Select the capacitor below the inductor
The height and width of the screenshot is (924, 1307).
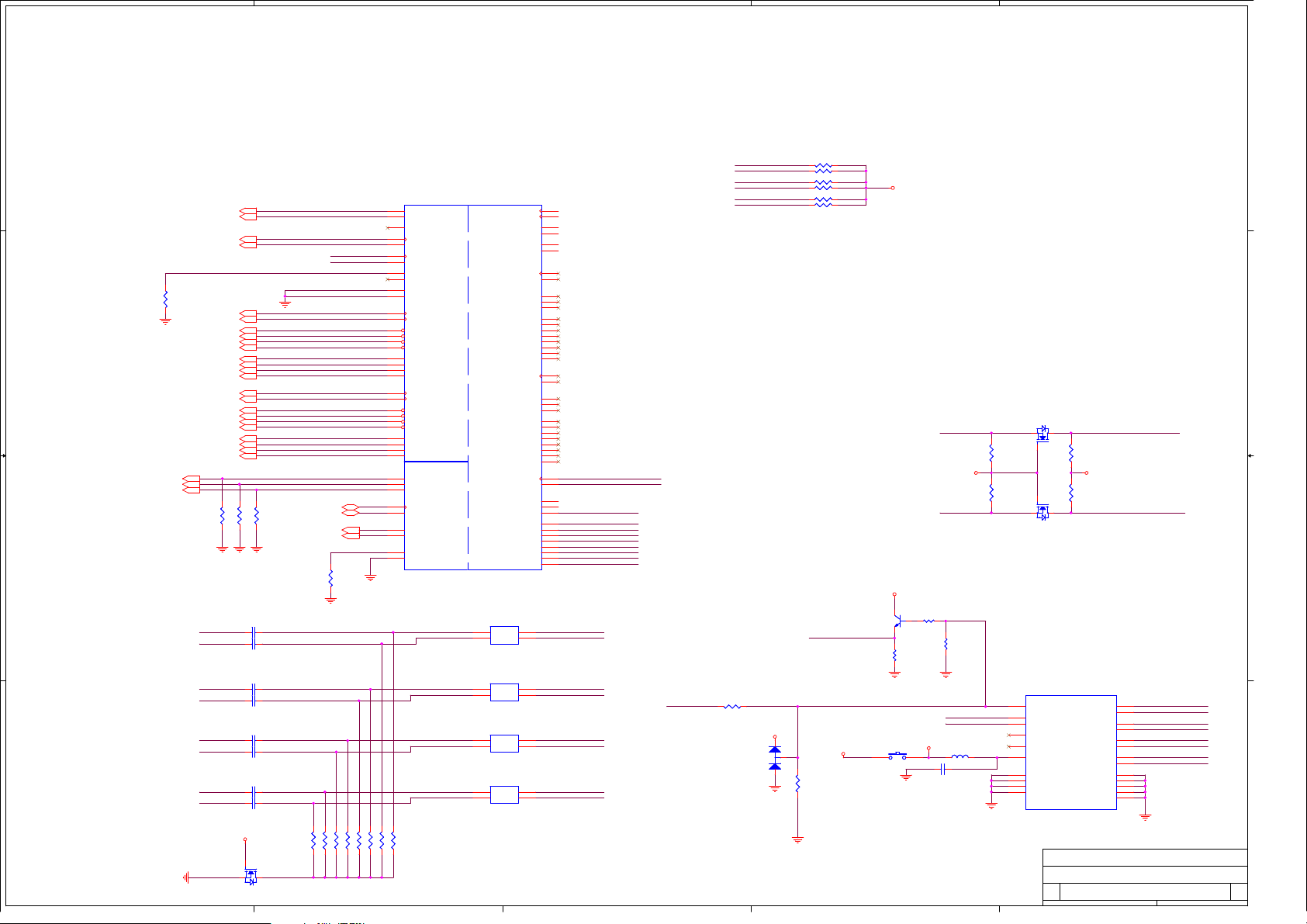tap(943, 769)
